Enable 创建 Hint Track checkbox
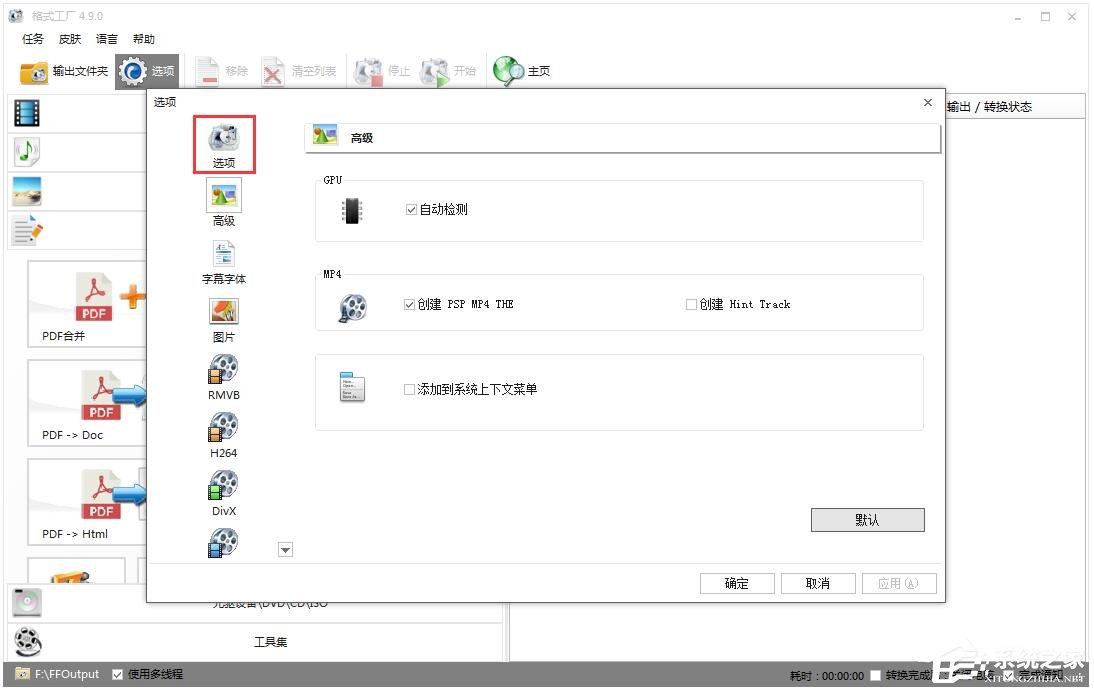This screenshot has width=1094, height=692. 691,305
